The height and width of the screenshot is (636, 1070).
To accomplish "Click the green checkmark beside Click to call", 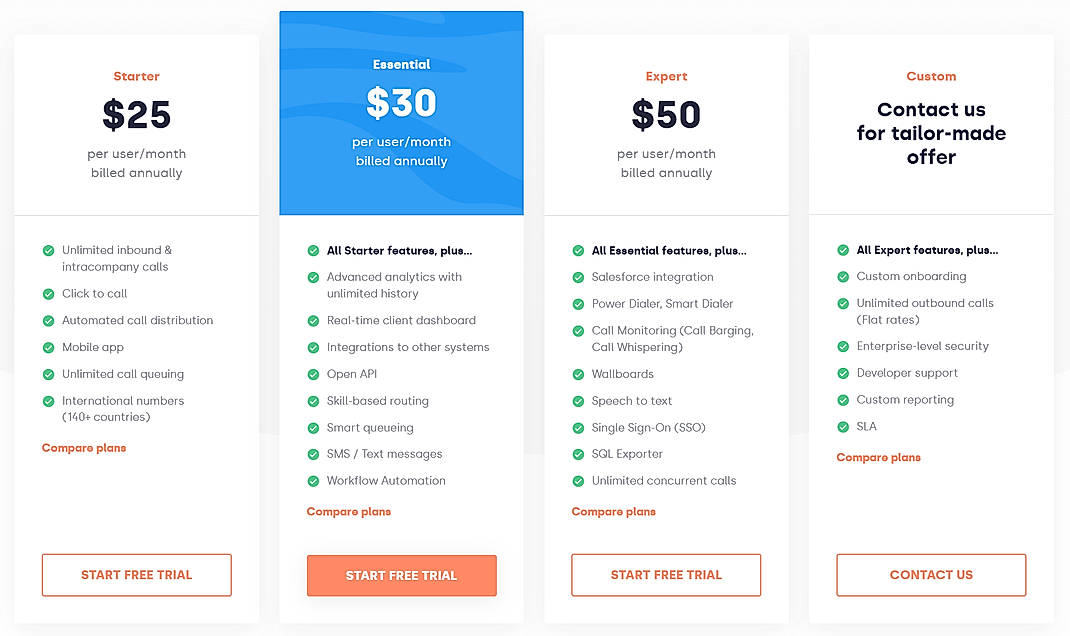I will coord(48,294).
